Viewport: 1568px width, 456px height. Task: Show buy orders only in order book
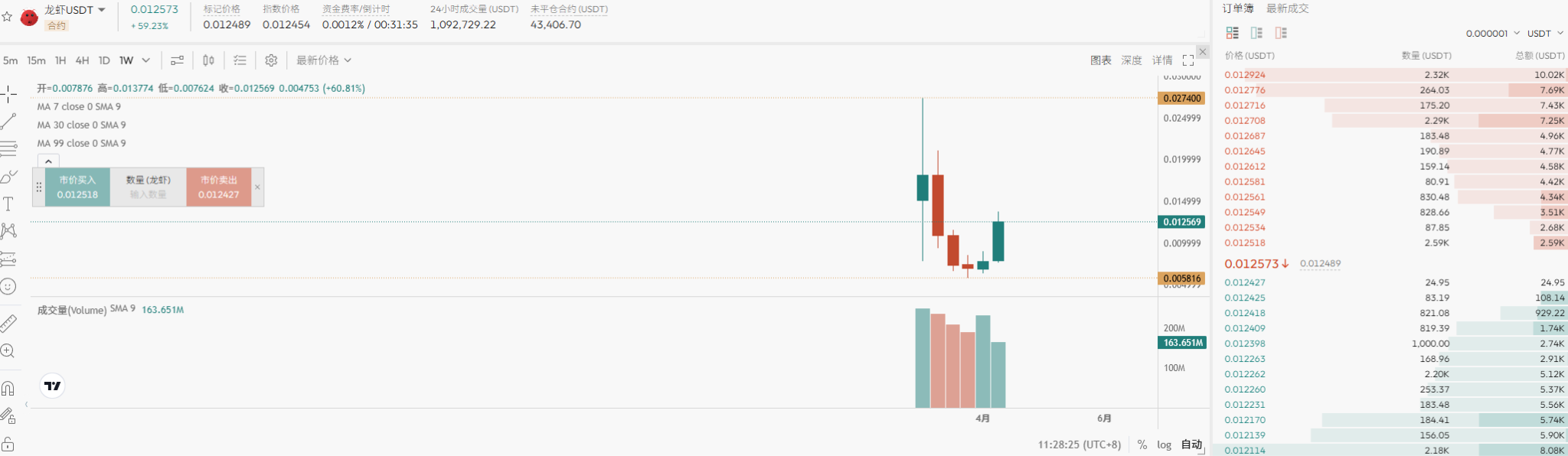[x=1256, y=33]
